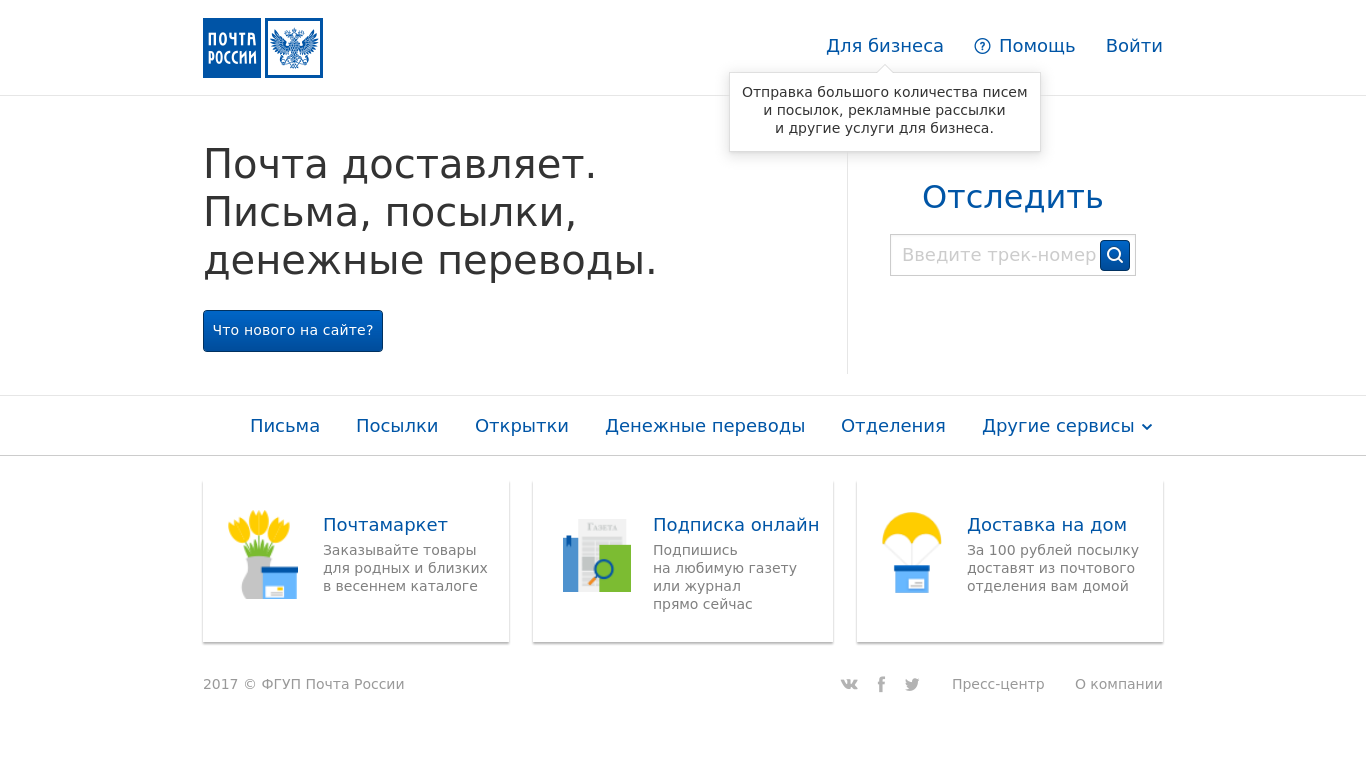The image size is (1366, 768).
Task: Click the Подписка онлайн description text
Action: (725, 577)
